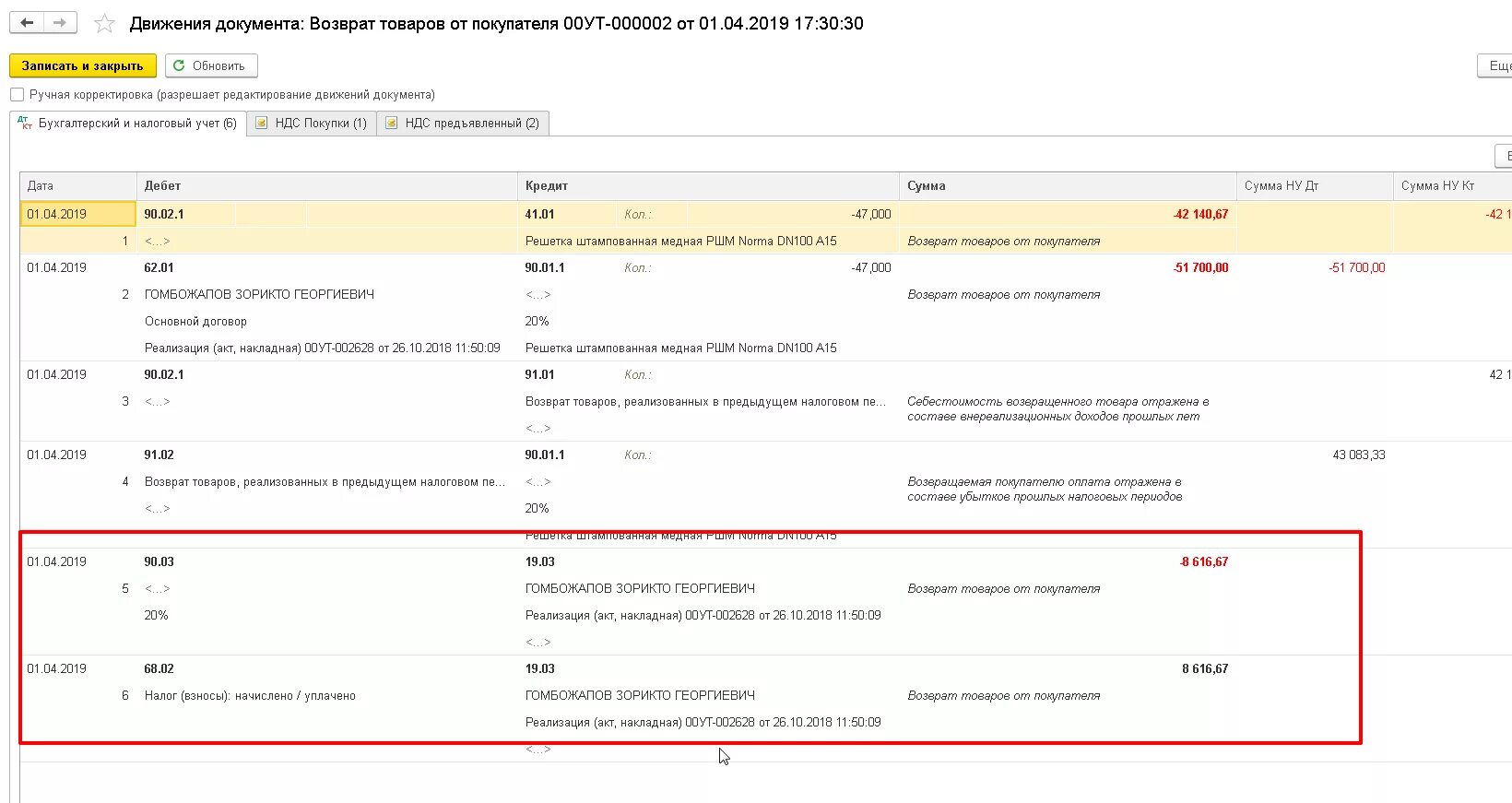Select debit account 62.01 cell

[x=159, y=267]
